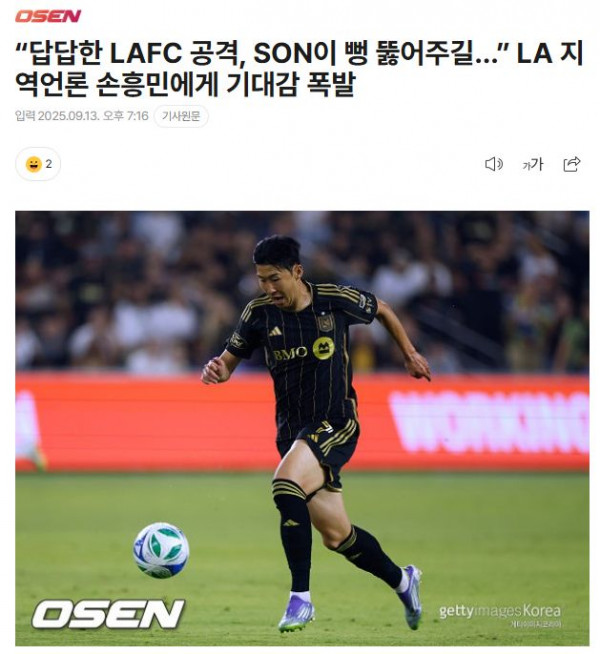The image size is (600, 654).
Task: Open the OSEN publisher logo at top
Action: [x=48, y=16]
